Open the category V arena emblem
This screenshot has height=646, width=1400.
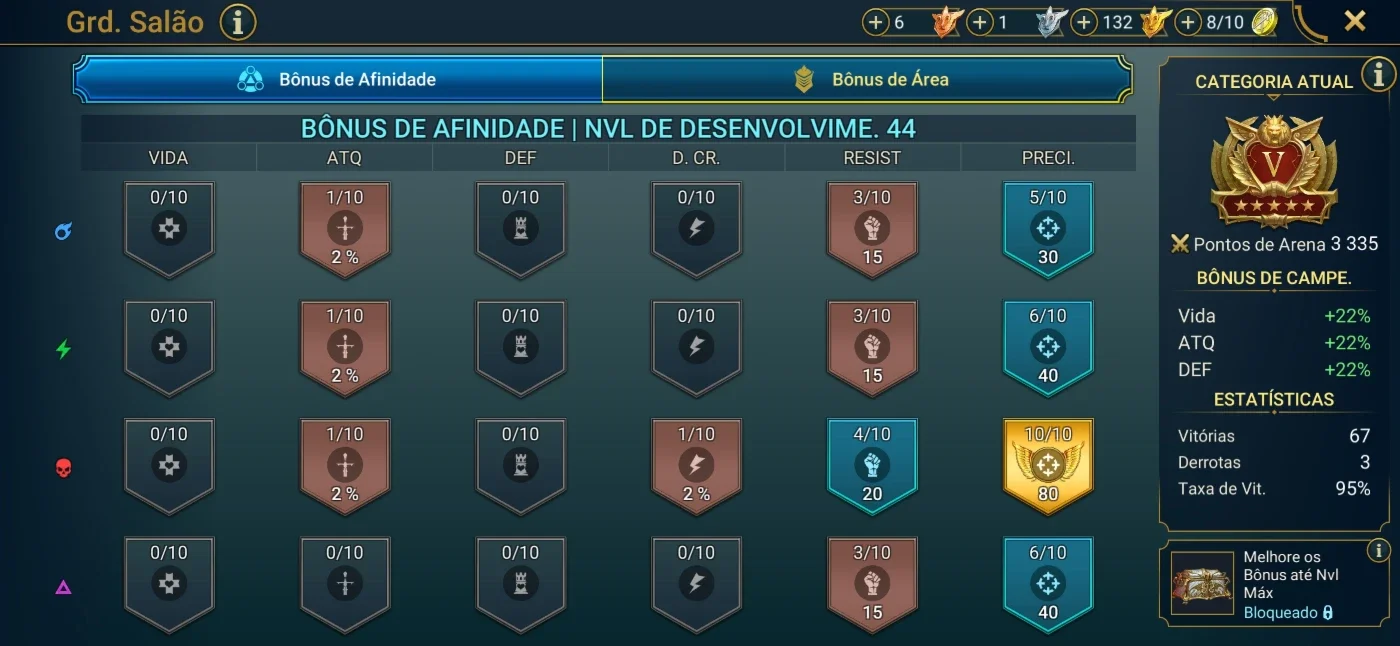click(1273, 170)
